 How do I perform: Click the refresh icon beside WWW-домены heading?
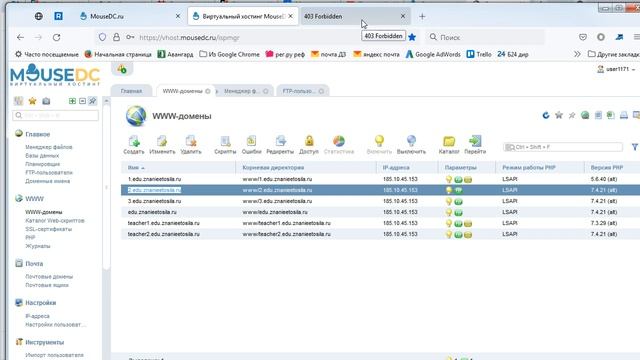[546, 116]
